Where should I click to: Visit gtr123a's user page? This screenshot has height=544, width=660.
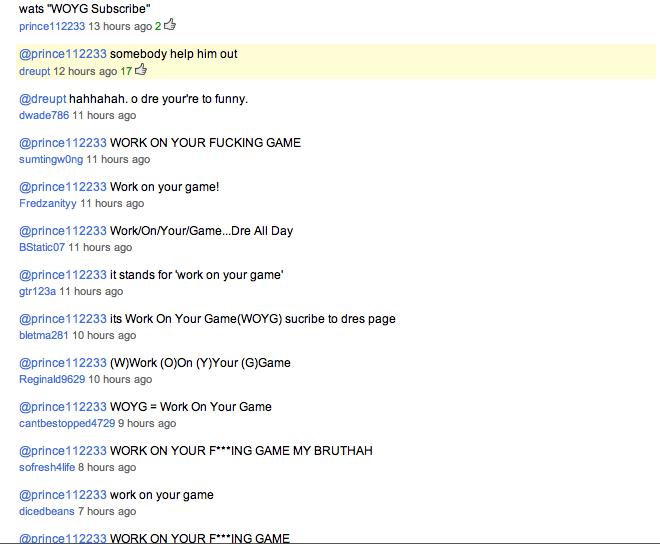[37, 292]
